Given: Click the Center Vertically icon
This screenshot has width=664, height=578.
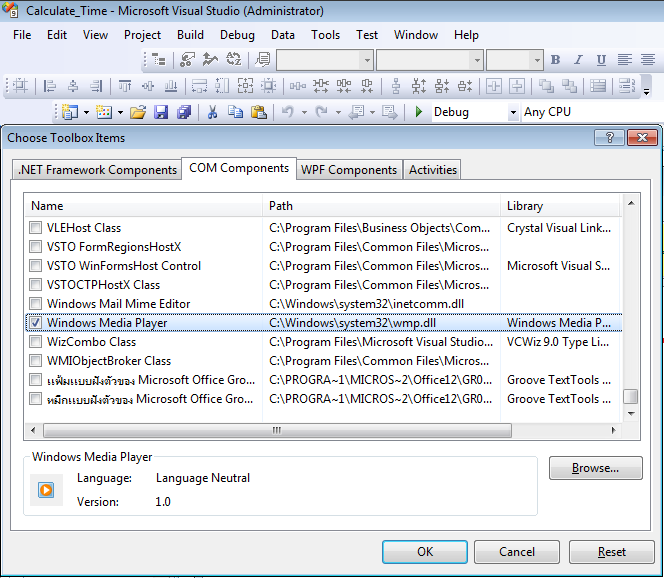Looking at the screenshot, I should pyautogui.click(x=517, y=86).
